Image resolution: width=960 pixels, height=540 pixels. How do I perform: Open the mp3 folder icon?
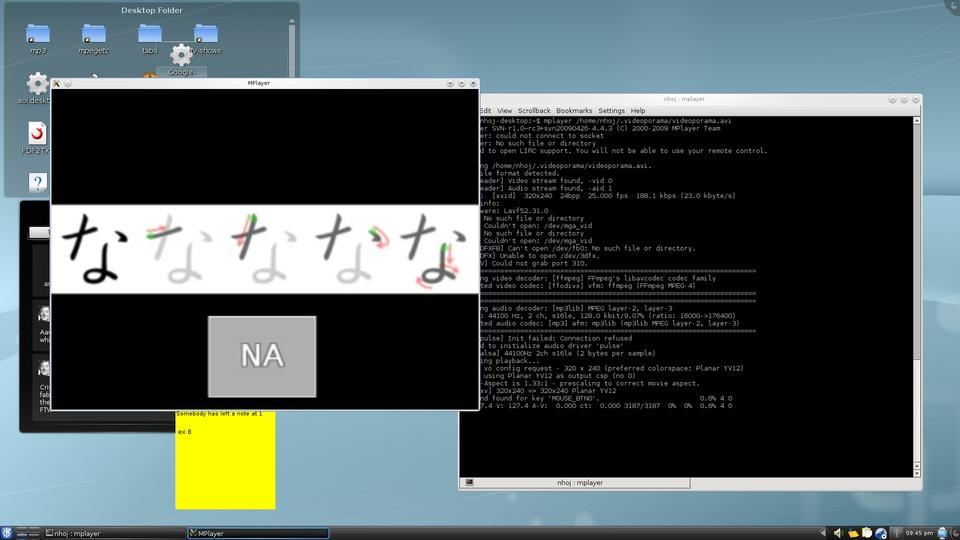tap(38, 35)
